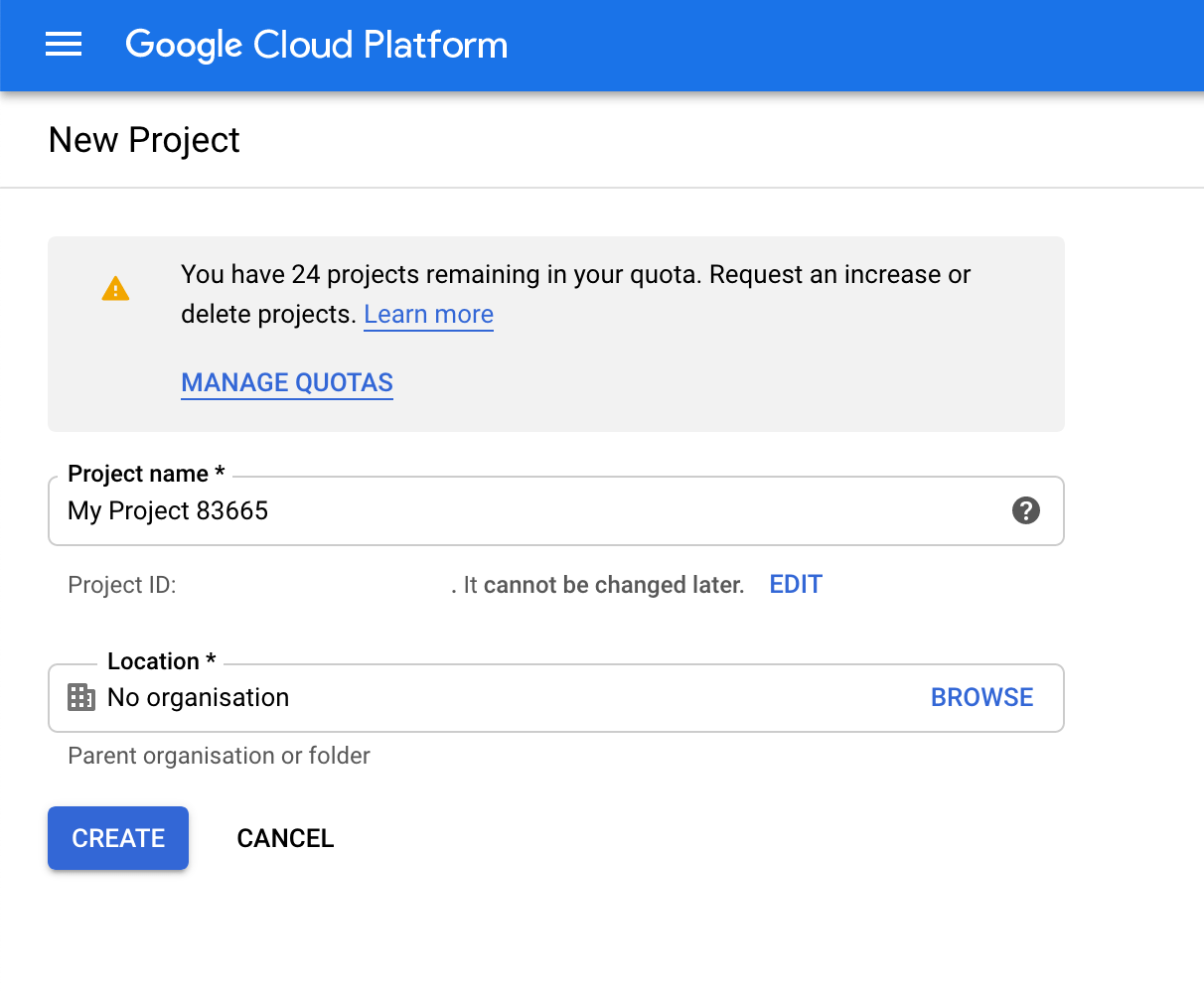Select the text My Project 83665

coord(167,510)
